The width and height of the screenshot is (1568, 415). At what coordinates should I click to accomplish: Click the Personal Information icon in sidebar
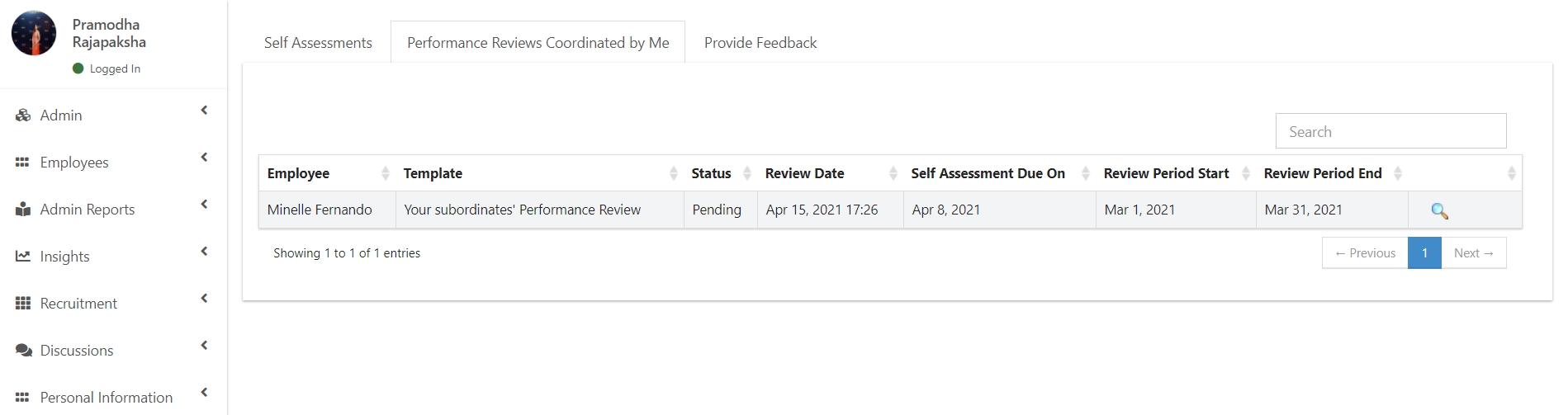[23, 398]
